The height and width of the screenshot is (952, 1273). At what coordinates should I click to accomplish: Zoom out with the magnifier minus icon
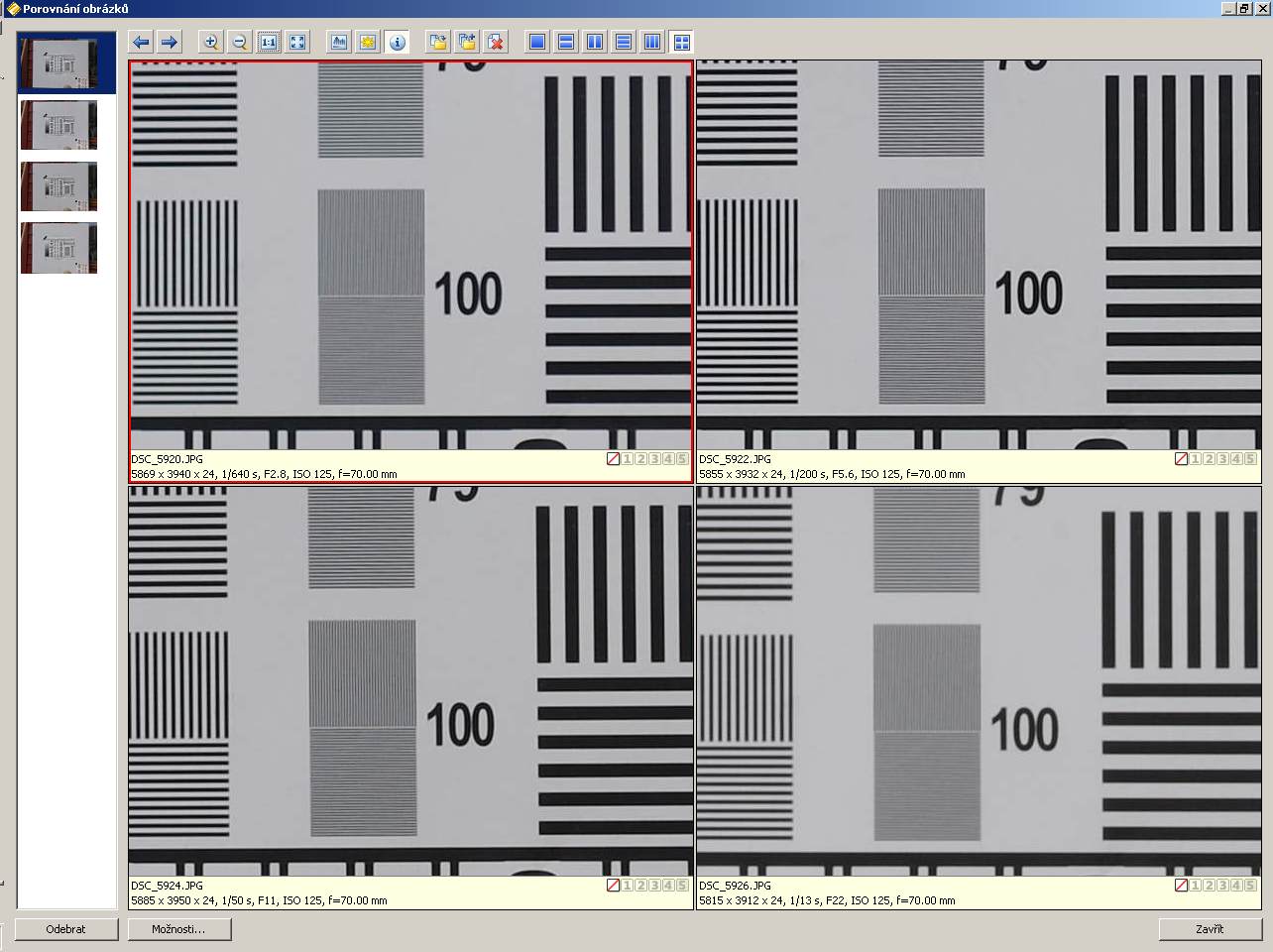(x=239, y=43)
